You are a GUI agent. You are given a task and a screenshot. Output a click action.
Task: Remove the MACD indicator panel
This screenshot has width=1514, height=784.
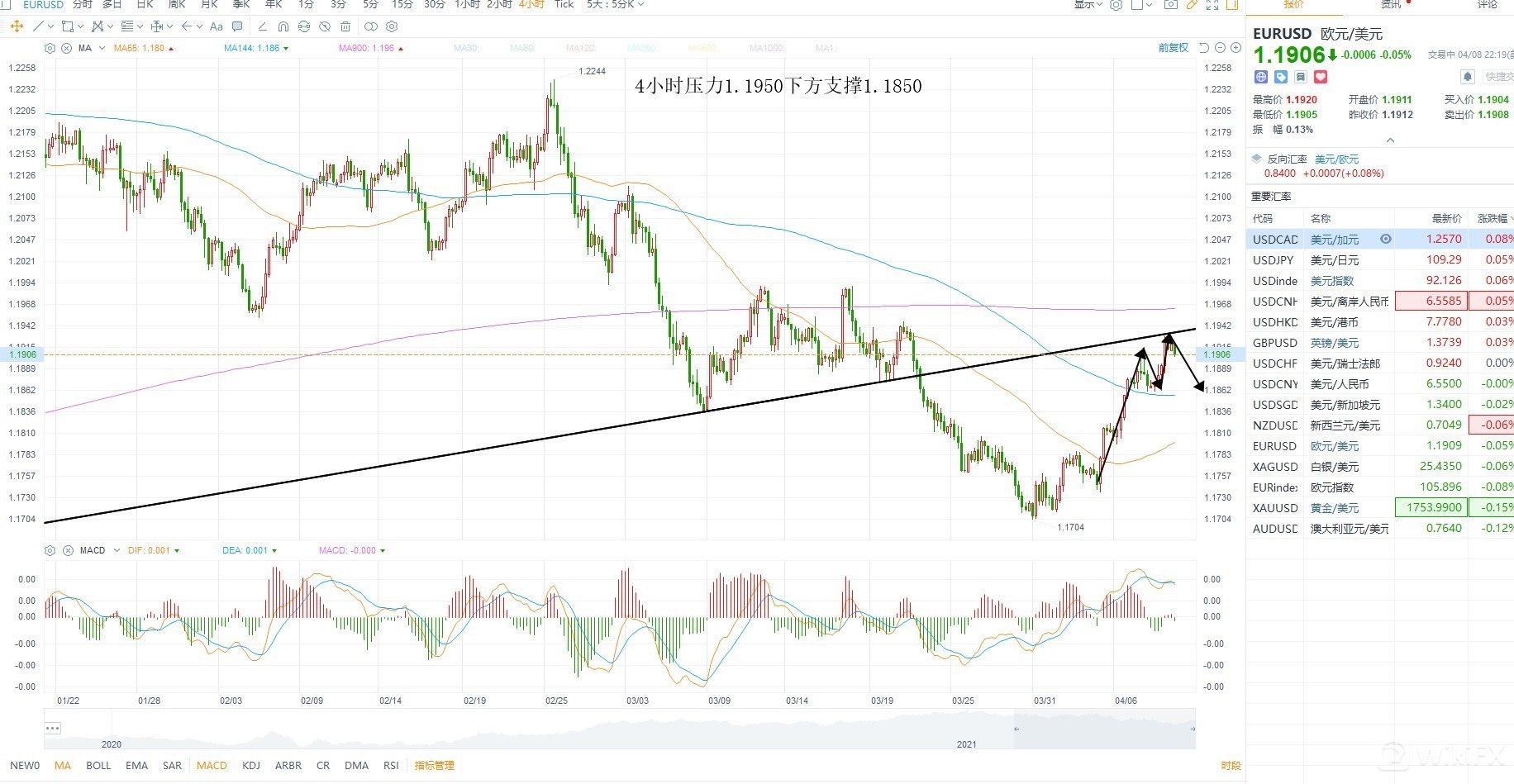click(x=68, y=550)
